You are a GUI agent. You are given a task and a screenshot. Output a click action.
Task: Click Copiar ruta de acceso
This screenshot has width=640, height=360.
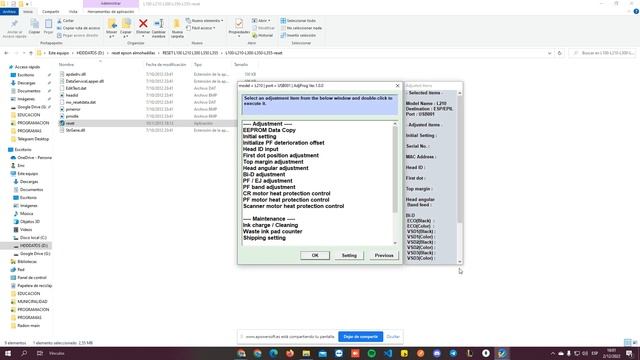point(78,28)
